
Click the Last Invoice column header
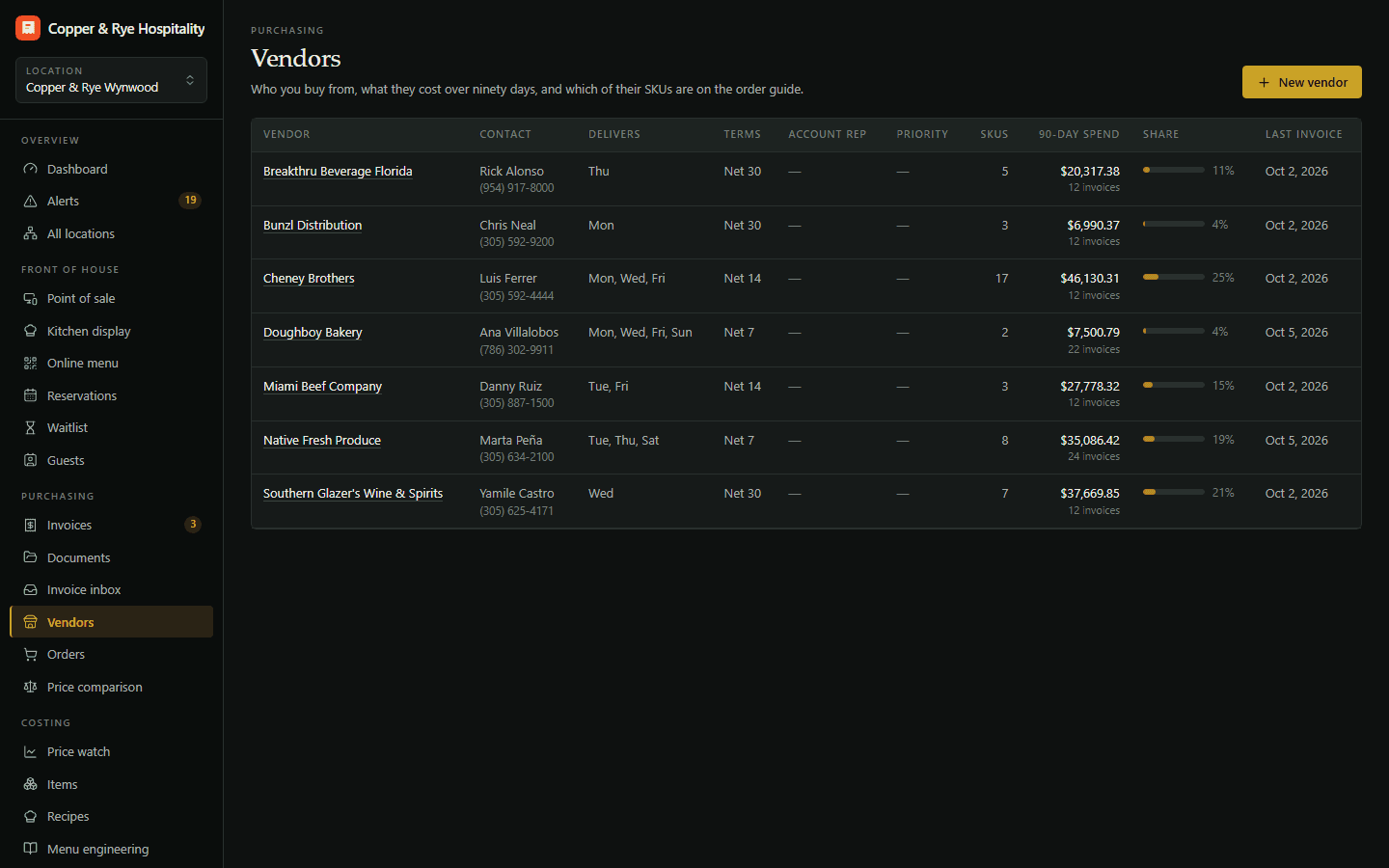click(1303, 134)
